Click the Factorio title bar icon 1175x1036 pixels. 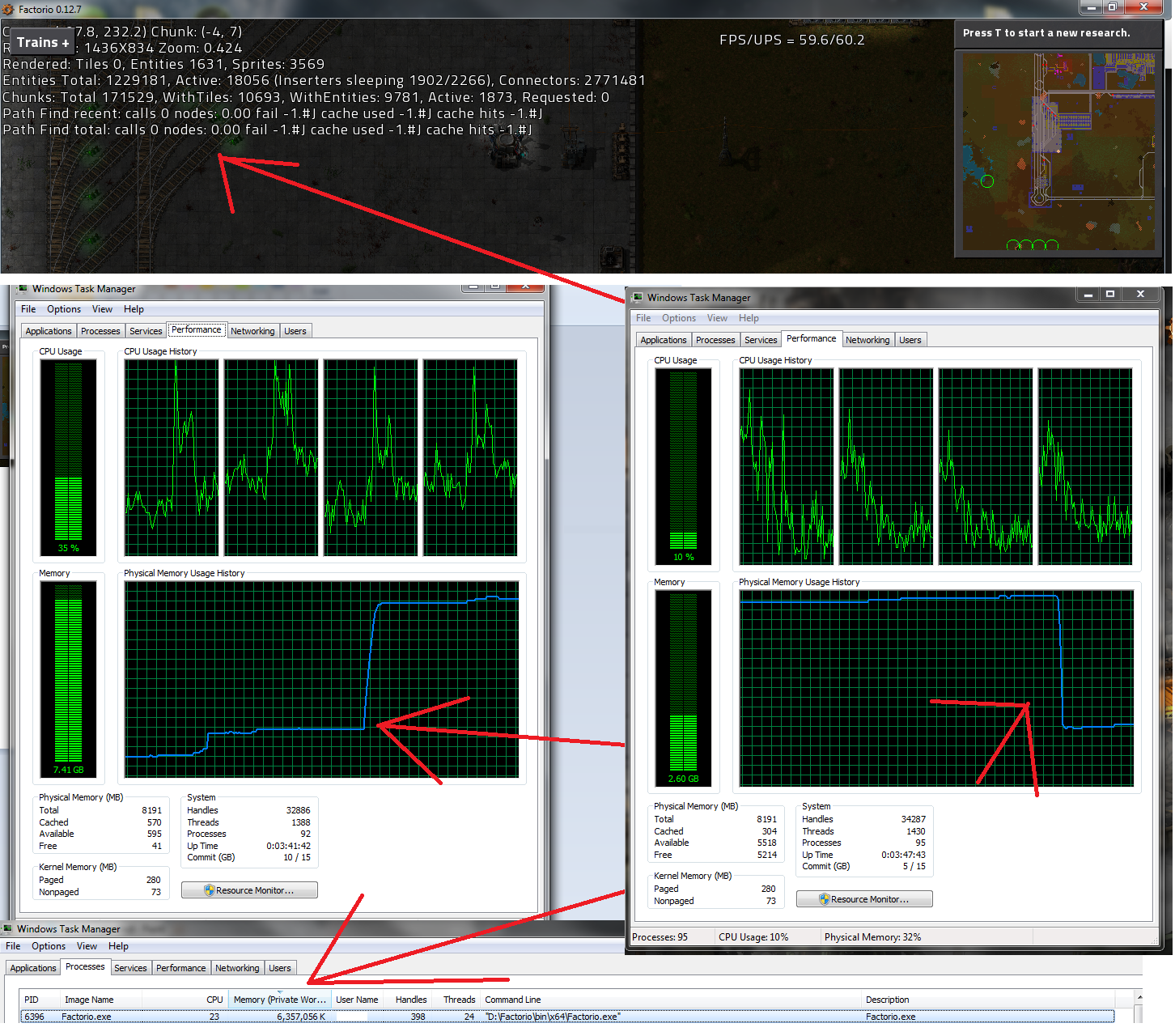click(8, 10)
